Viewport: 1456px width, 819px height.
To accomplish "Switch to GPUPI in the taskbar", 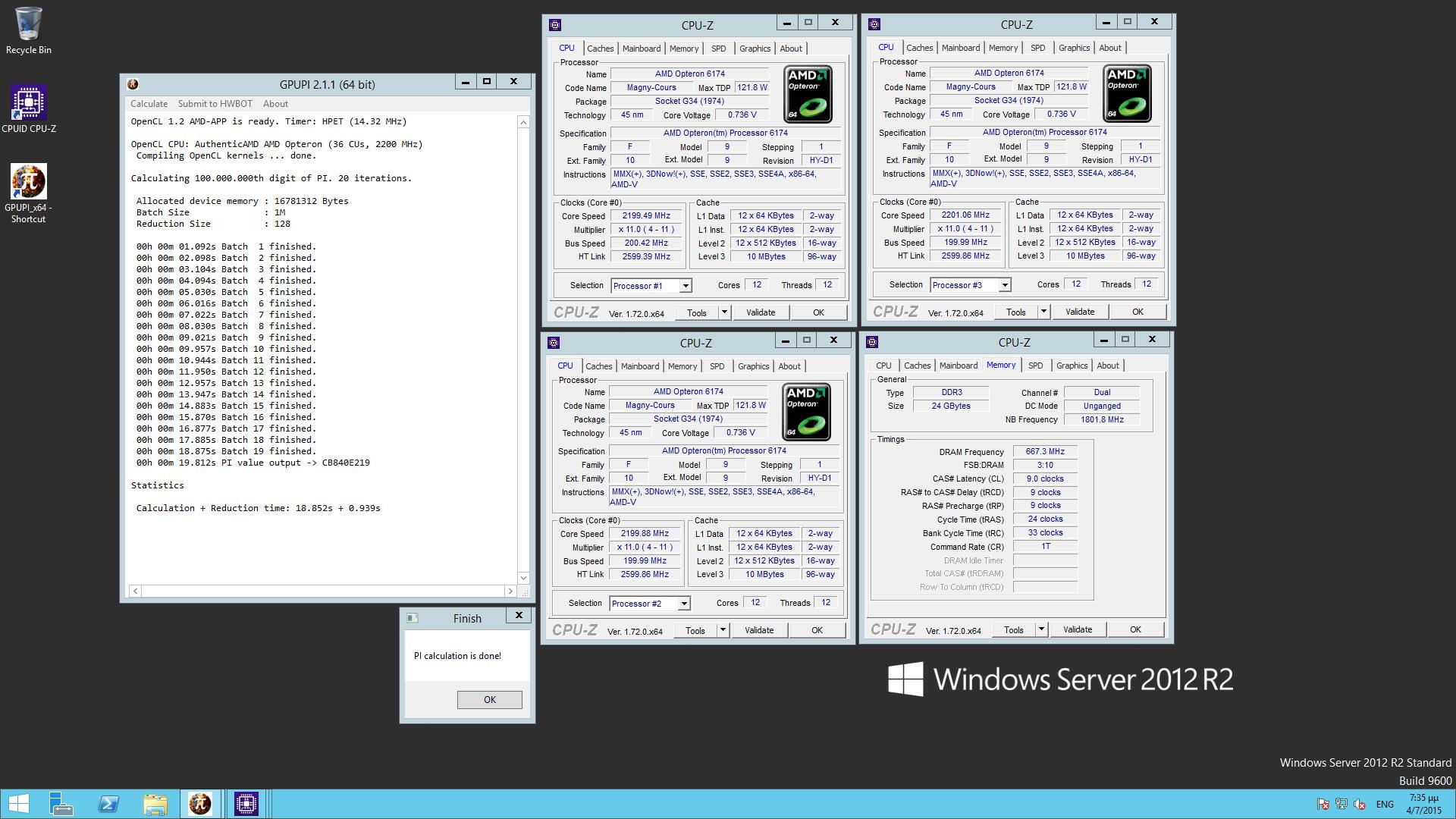I will tap(200, 804).
